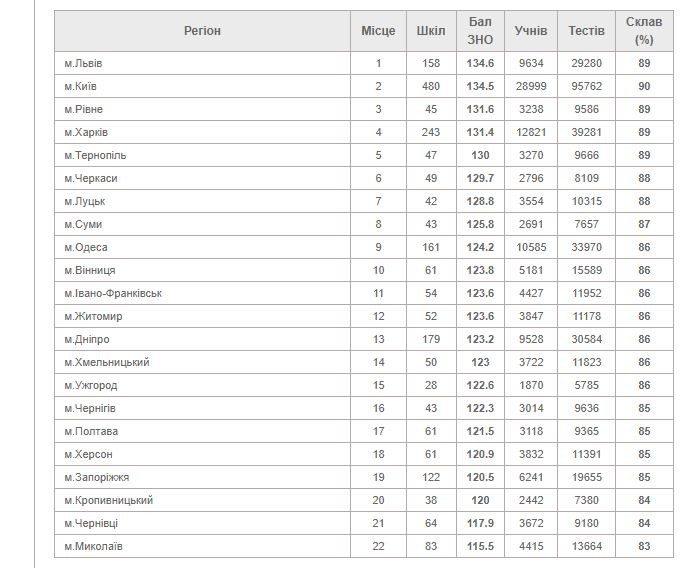Open the м.Львів region row
The width and height of the screenshot is (691, 568).
(x=83, y=64)
